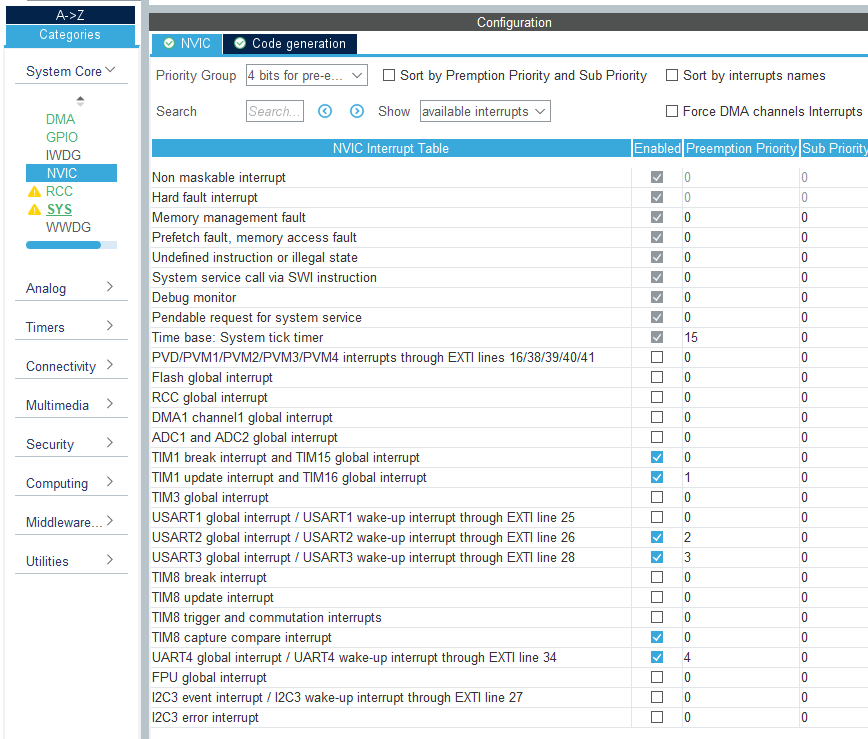Click the green check icon on NVIC tab
868x739 pixels.
tap(169, 43)
